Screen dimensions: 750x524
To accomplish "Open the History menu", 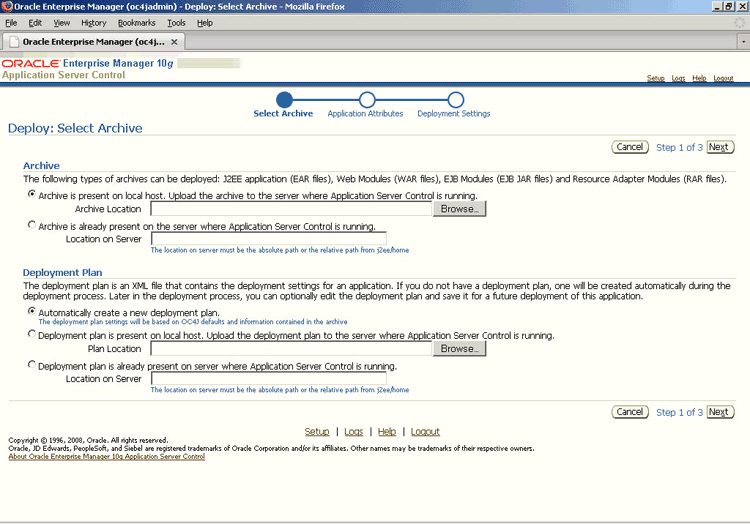I will pyautogui.click(x=94, y=23).
